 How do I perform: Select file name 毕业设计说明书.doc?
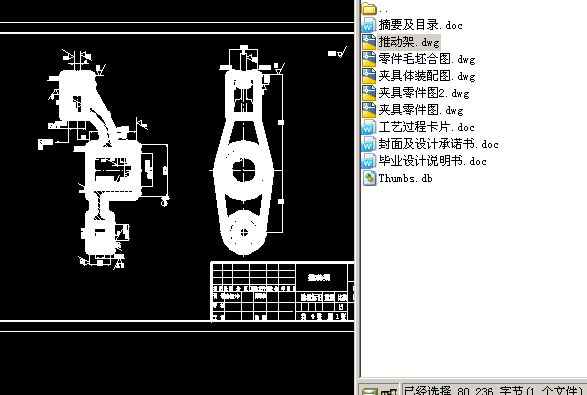point(432,161)
